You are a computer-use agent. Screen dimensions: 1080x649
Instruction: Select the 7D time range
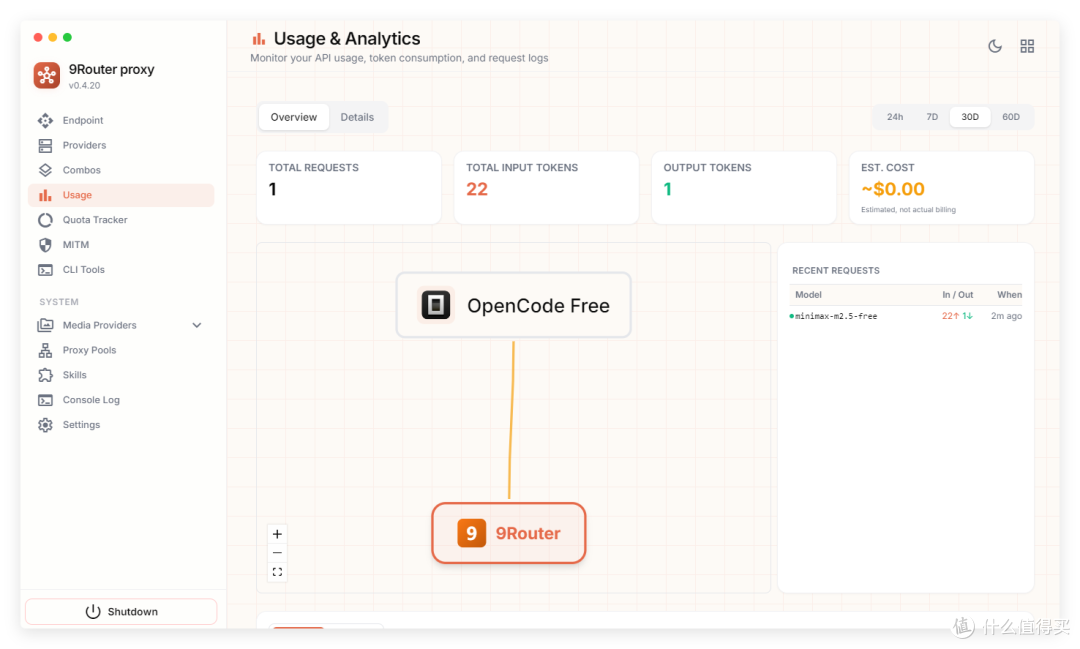[932, 117]
